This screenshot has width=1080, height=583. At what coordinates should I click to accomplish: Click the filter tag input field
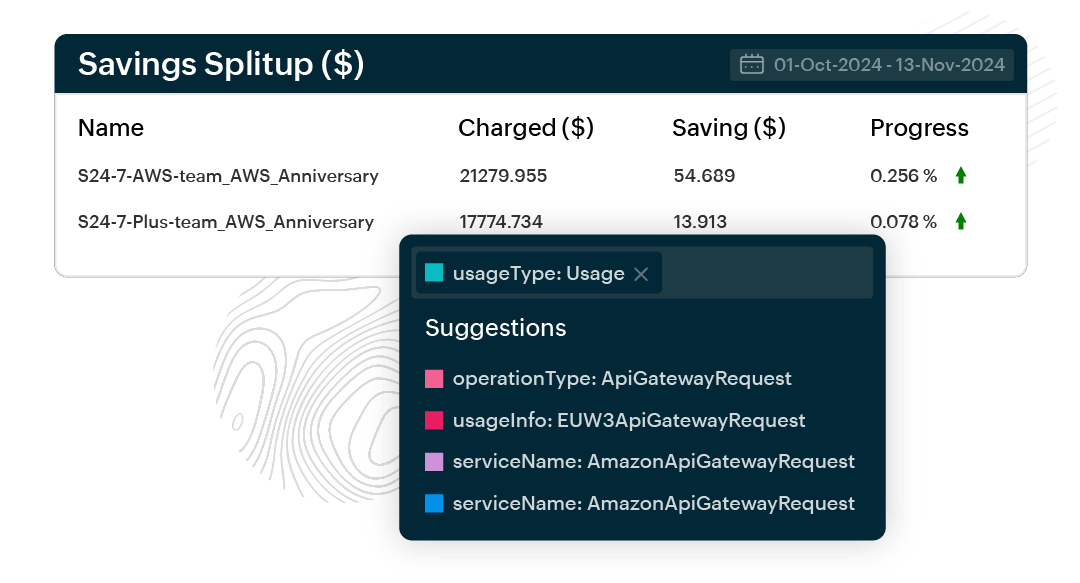765,274
